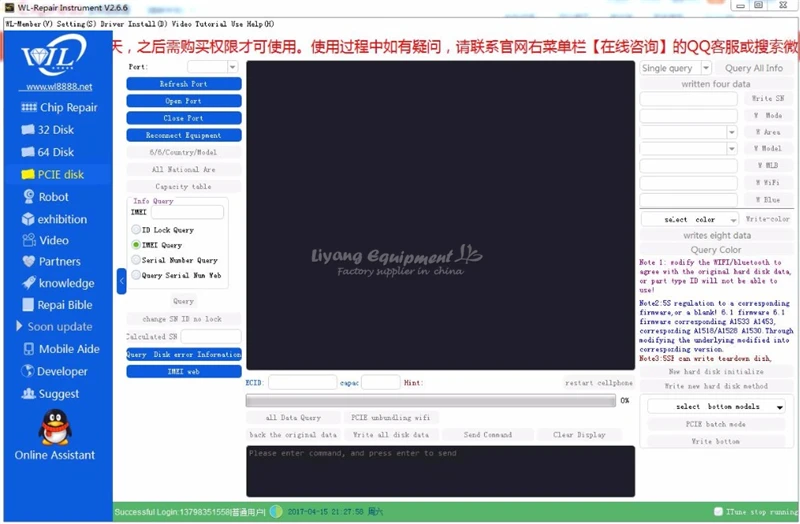Open the Port dropdown
800x524 pixels.
[x=232, y=67]
